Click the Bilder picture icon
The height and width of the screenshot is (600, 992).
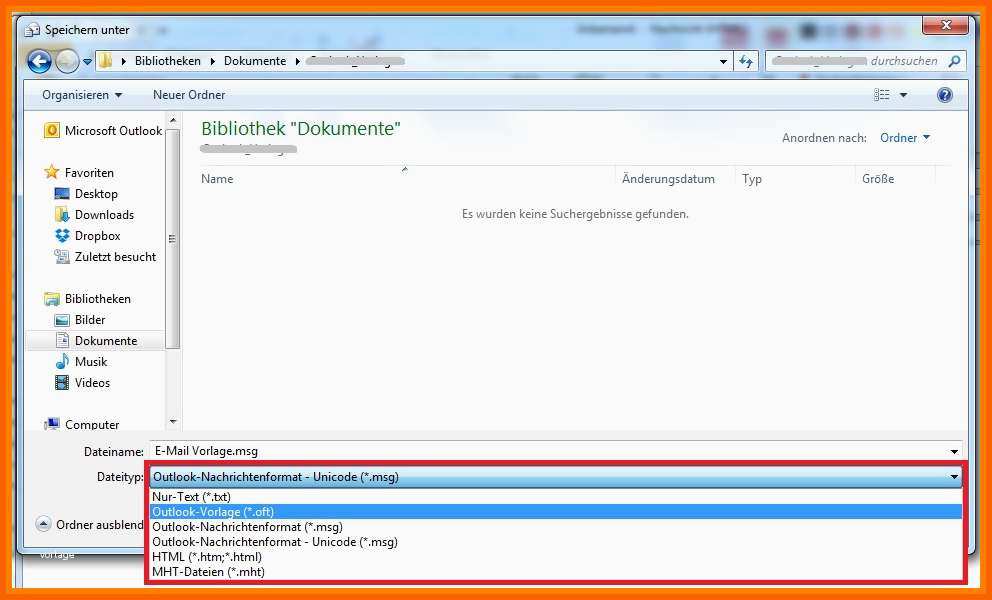coord(62,320)
